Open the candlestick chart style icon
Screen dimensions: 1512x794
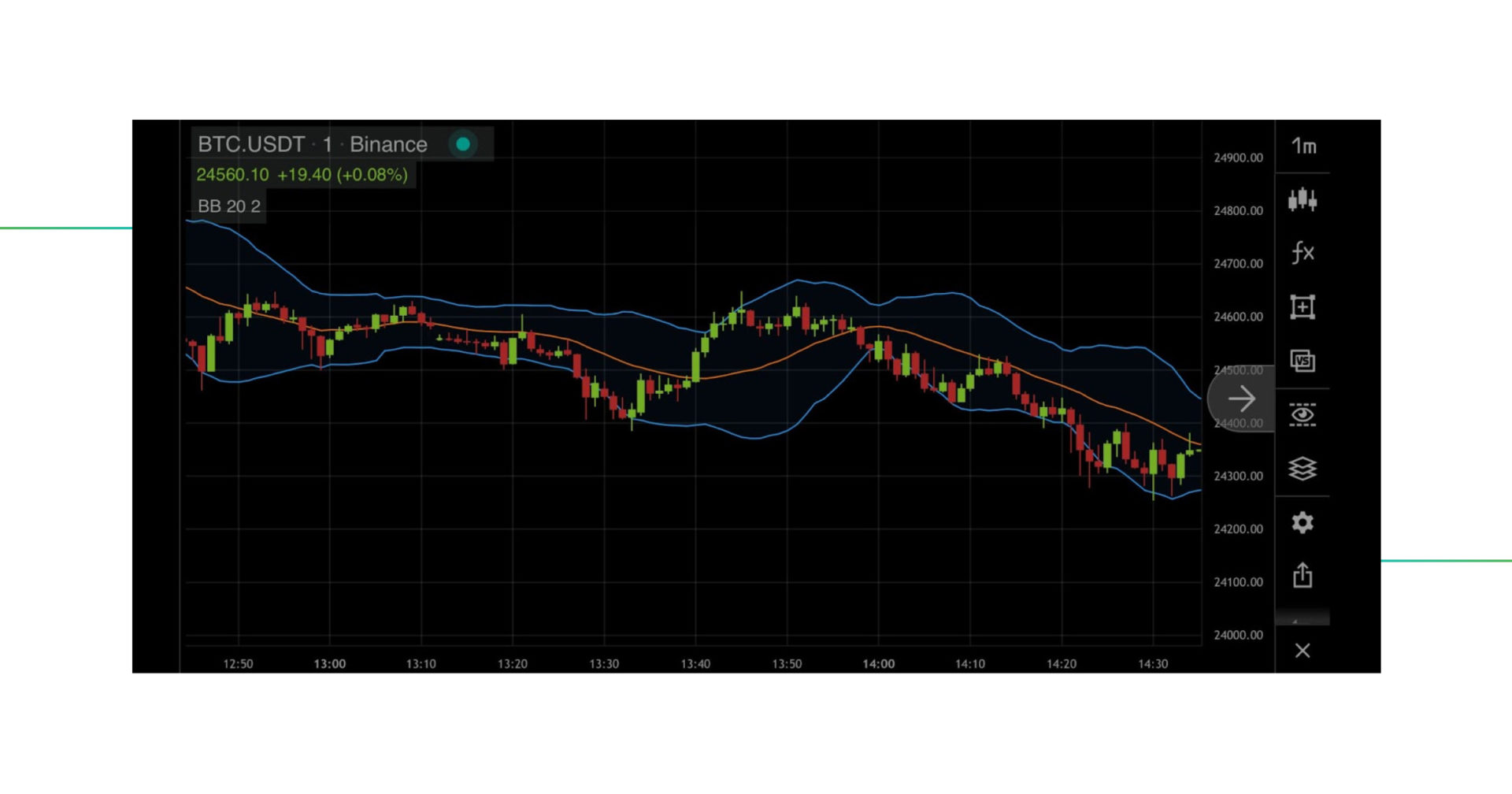pyautogui.click(x=1303, y=201)
